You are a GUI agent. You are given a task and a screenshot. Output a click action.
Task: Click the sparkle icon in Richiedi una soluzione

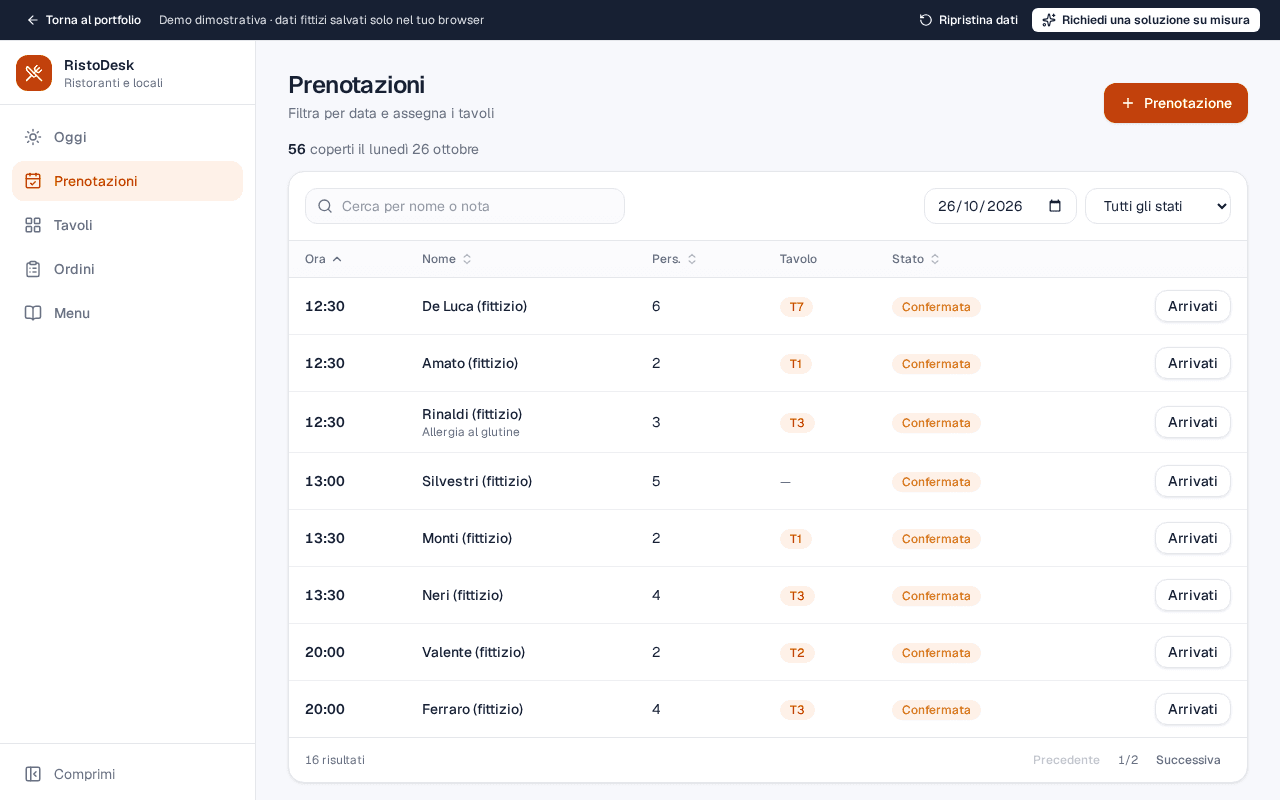coord(1049,20)
